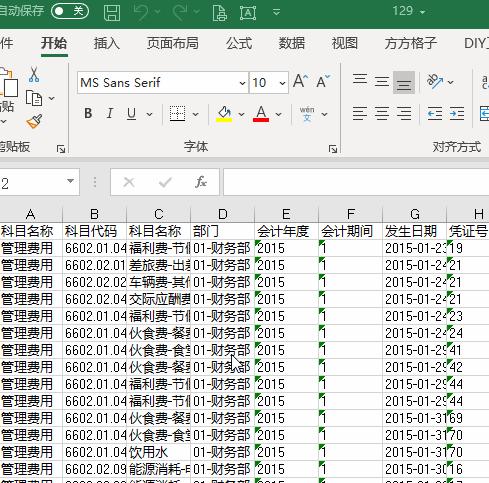This screenshot has width=489, height=483.
Task: Apply yellow fill color
Action: (224, 114)
